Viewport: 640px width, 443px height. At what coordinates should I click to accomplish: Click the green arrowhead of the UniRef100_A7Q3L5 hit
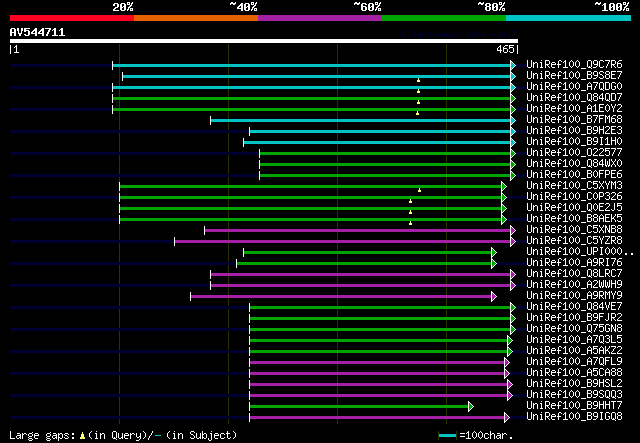pyautogui.click(x=509, y=341)
